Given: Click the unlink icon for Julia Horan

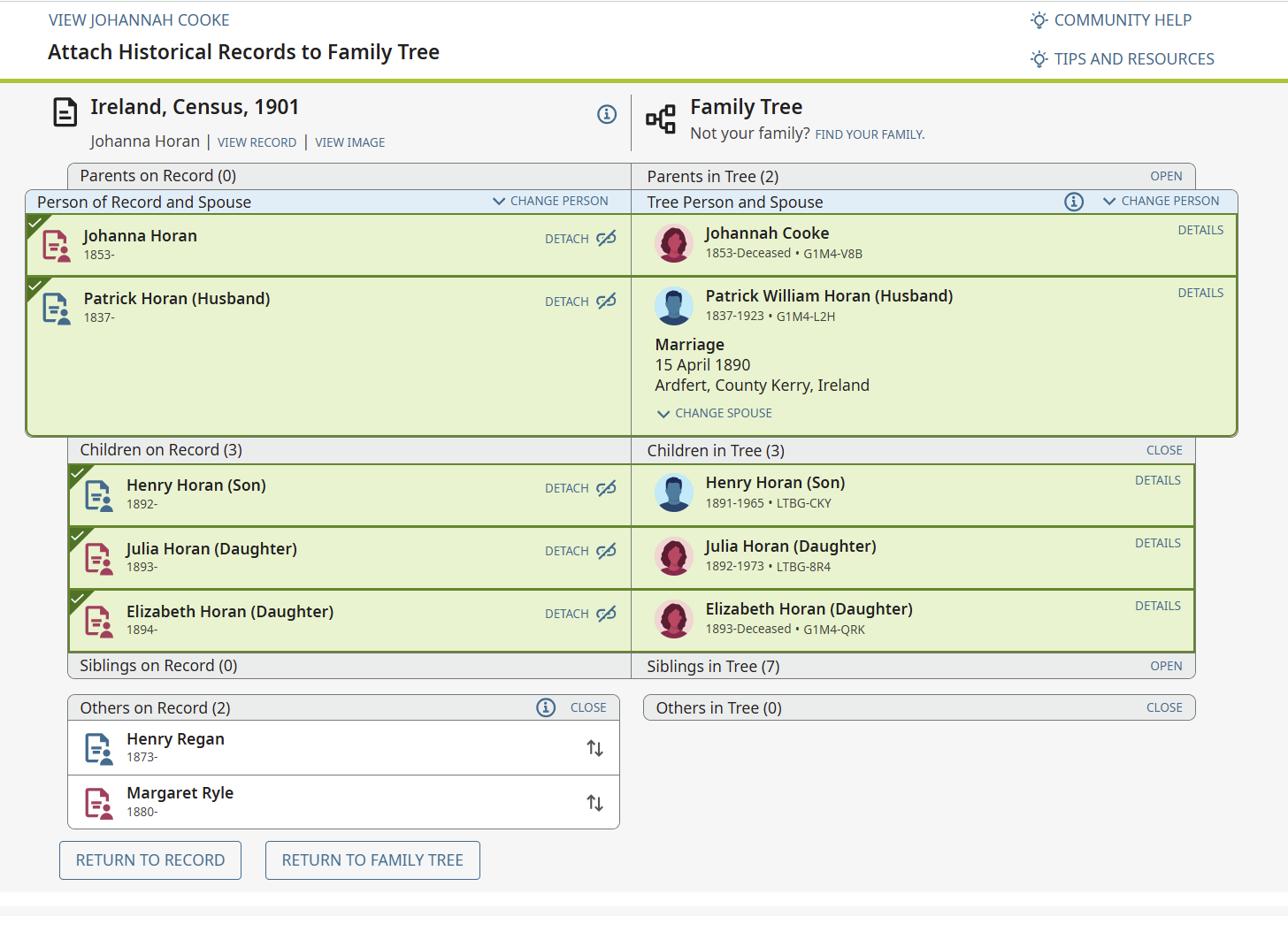Looking at the screenshot, I should [607, 551].
